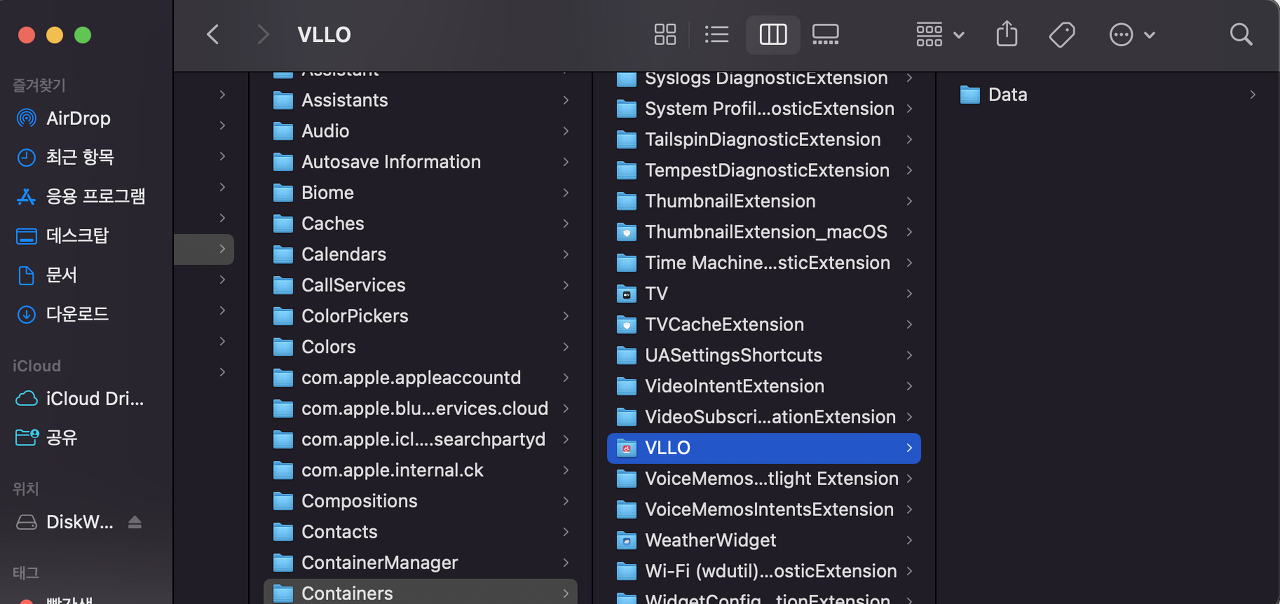Image resolution: width=1280 pixels, height=604 pixels.
Task: Click the TailspinDiagnosticExtension folder icon
Action: [627, 140]
